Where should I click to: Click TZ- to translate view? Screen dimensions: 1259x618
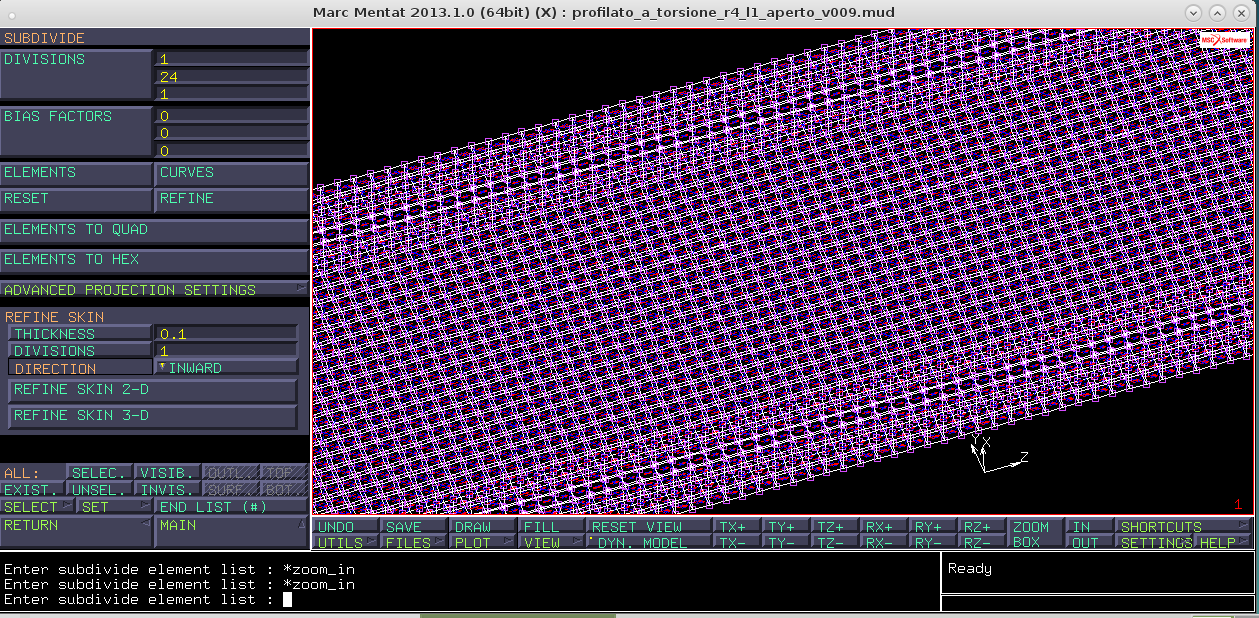(x=836, y=542)
